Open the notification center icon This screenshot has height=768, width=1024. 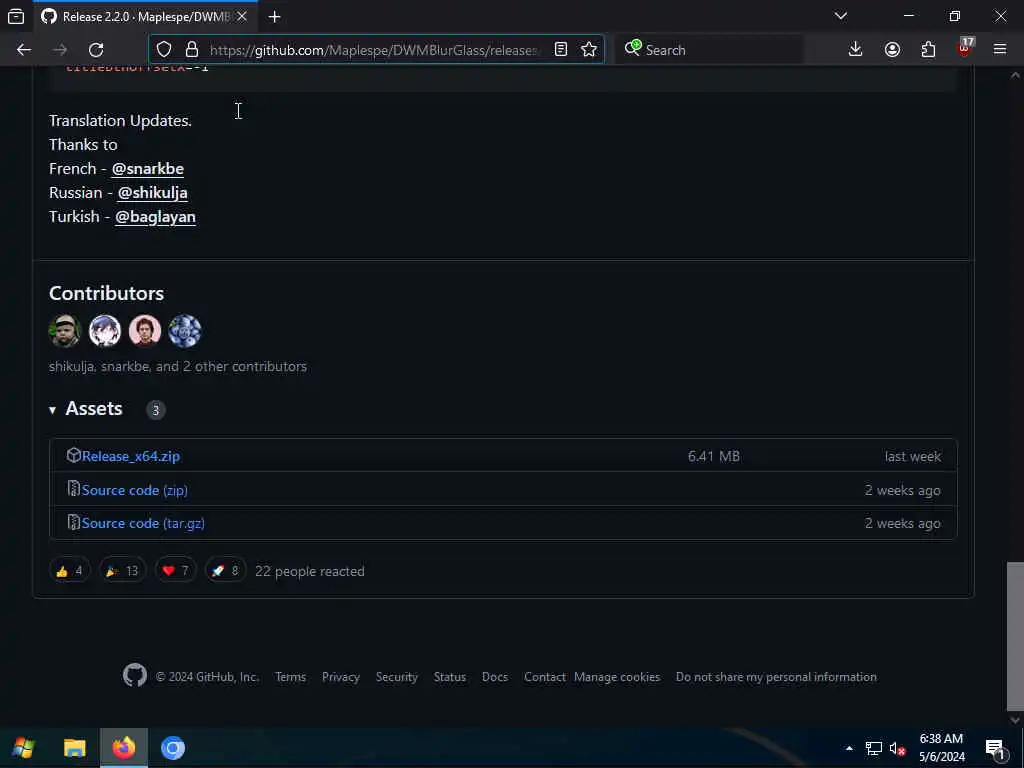[996, 748]
